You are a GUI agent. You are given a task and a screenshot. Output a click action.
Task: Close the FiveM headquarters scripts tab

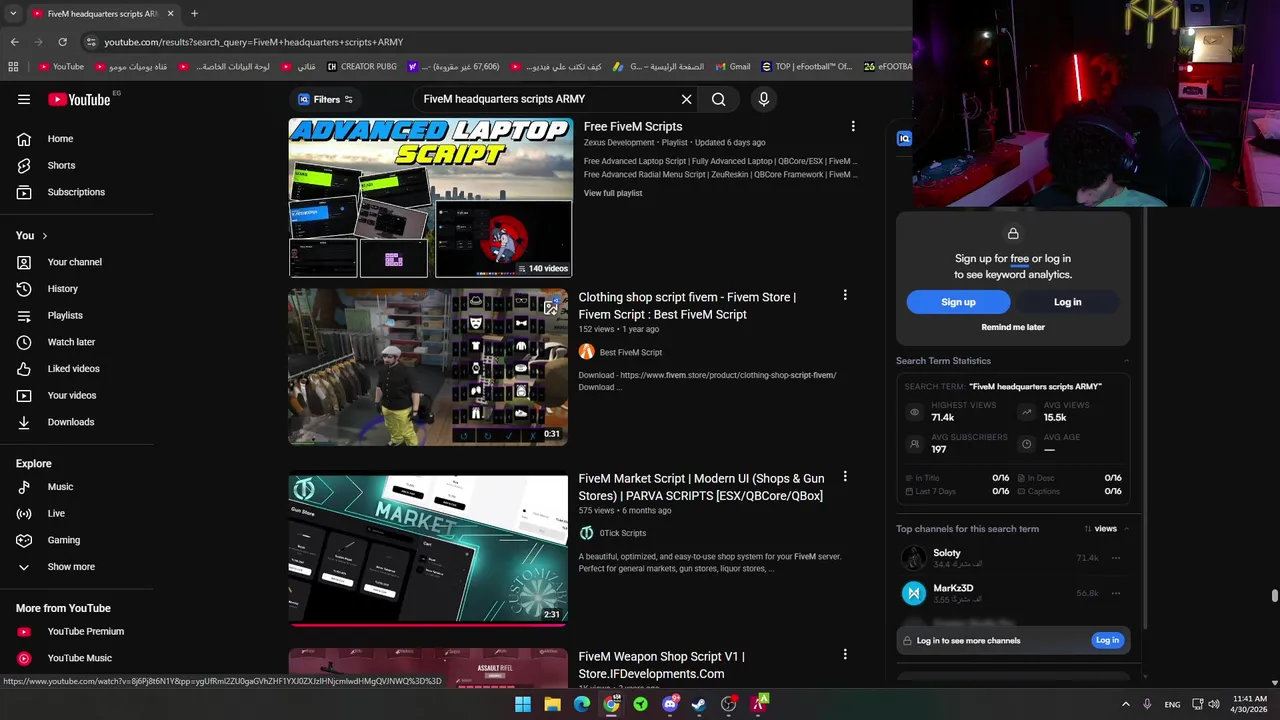[170, 14]
